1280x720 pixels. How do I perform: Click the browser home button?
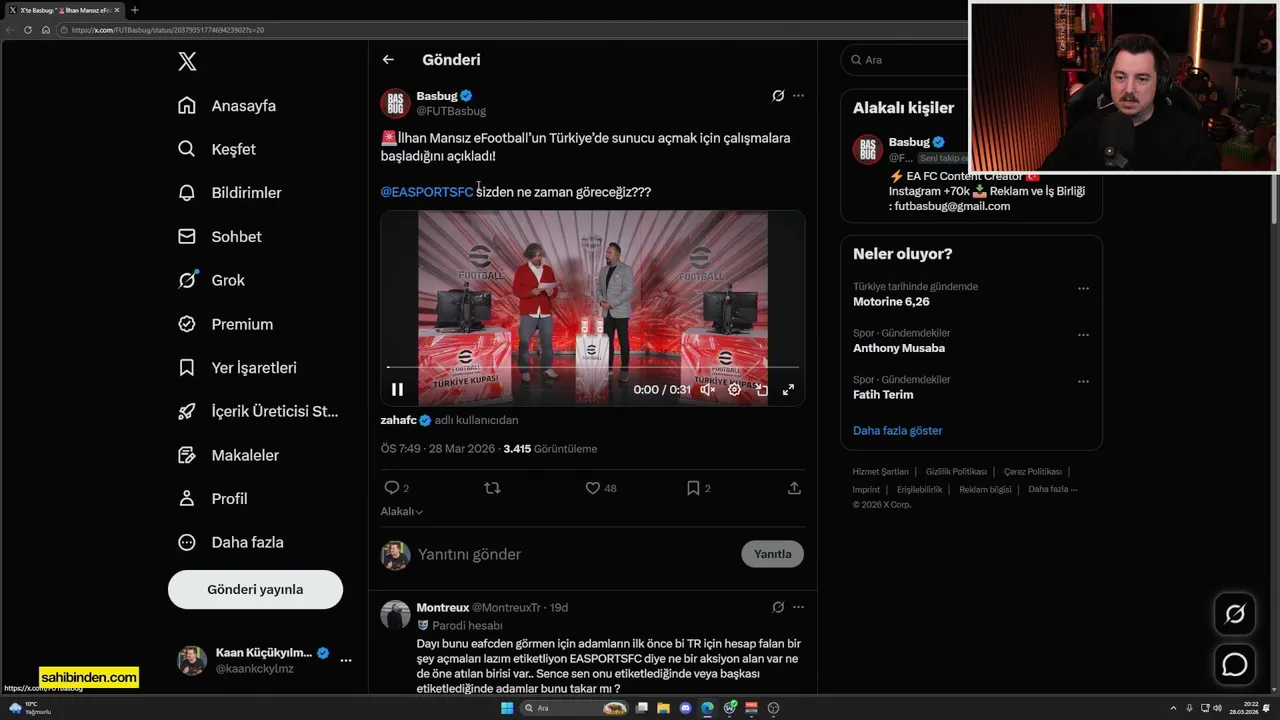[46, 30]
